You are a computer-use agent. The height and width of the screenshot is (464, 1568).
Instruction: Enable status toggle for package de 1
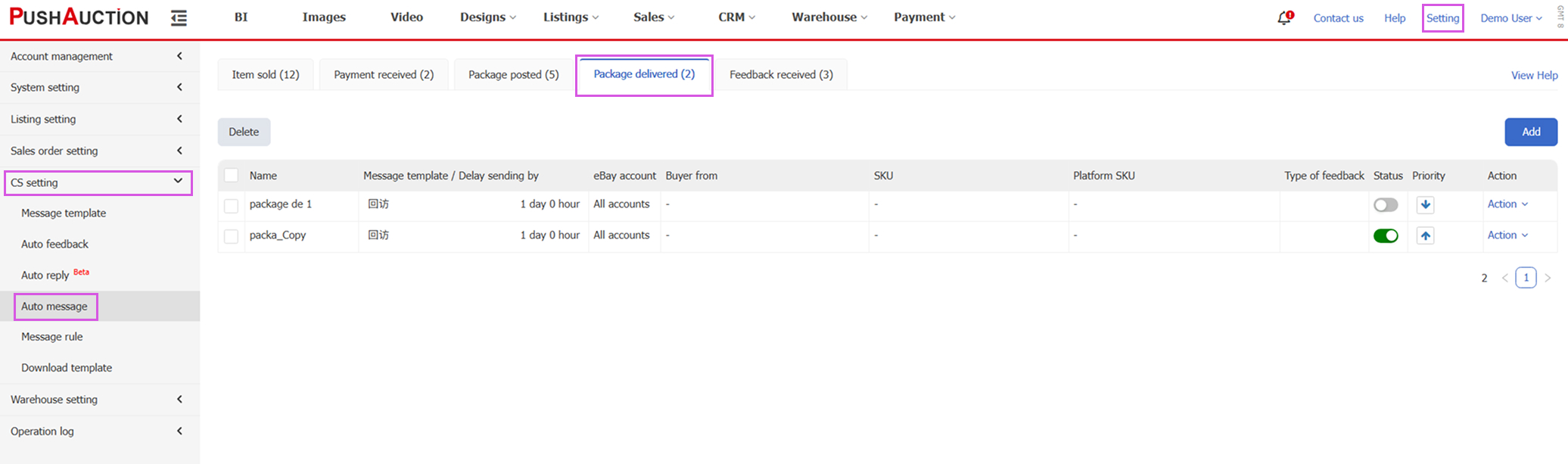pos(1386,204)
